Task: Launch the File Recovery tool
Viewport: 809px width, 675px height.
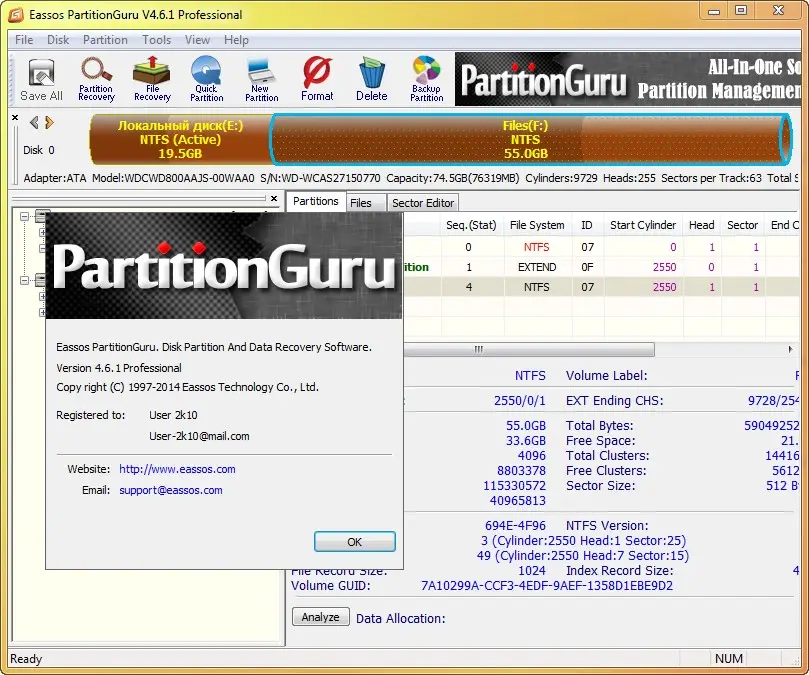Action: (152, 79)
